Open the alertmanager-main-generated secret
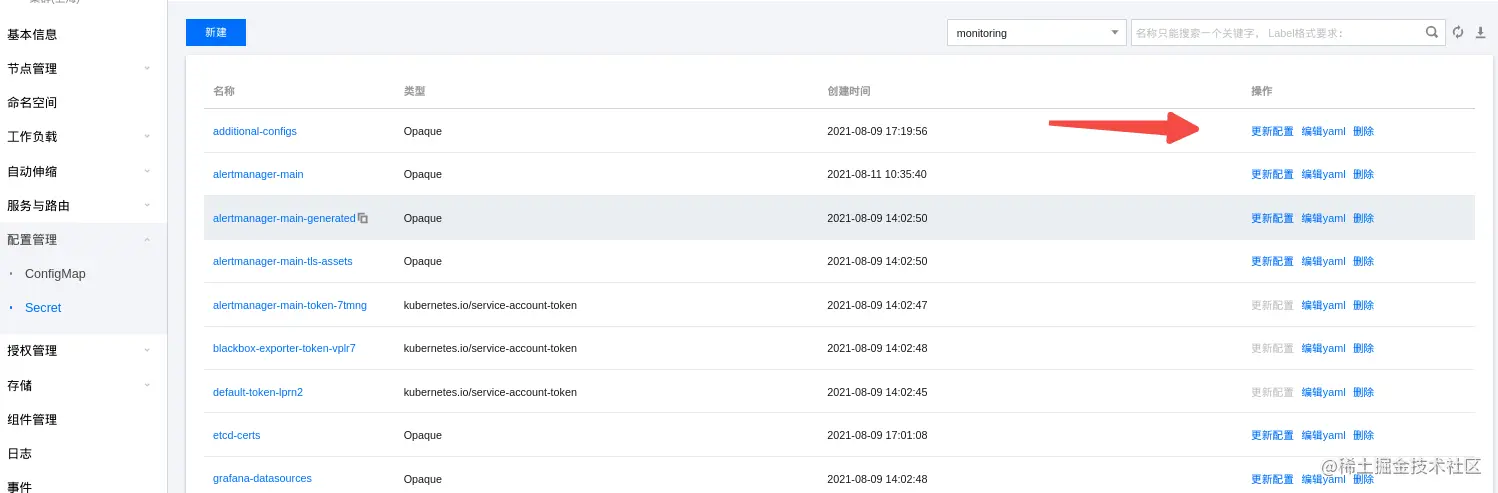Image resolution: width=1498 pixels, height=493 pixels. [x=284, y=218]
